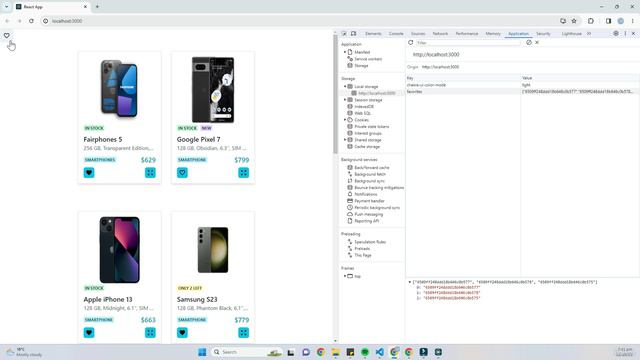Open Chrome three-dot menu
Viewport: 640px width, 360px height.
tap(633, 21)
